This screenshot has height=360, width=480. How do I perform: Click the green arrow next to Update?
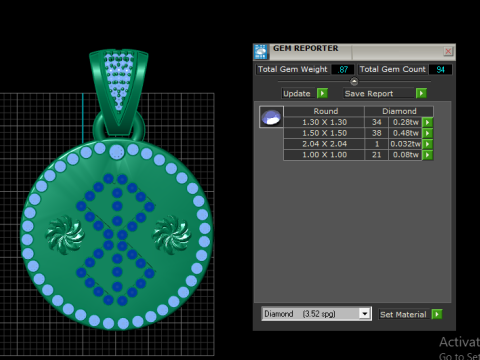(x=322, y=93)
